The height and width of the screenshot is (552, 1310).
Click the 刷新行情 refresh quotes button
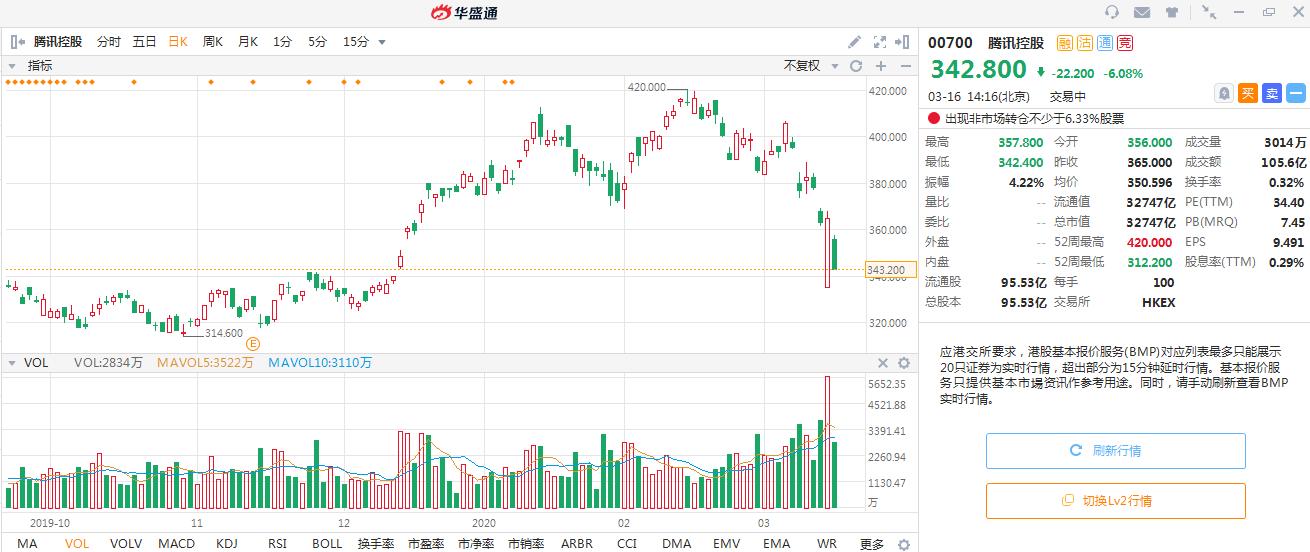pos(1115,451)
